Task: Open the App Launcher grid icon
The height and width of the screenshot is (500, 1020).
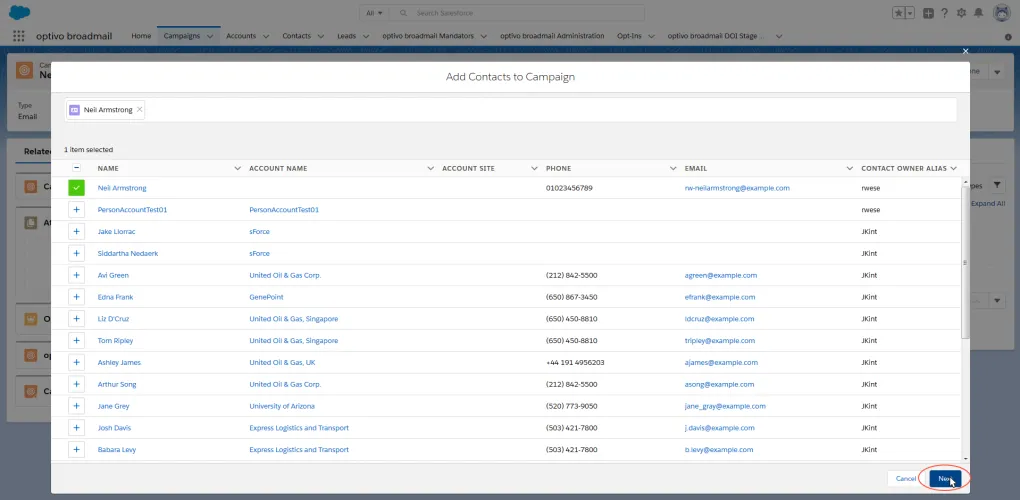Action: 18,36
